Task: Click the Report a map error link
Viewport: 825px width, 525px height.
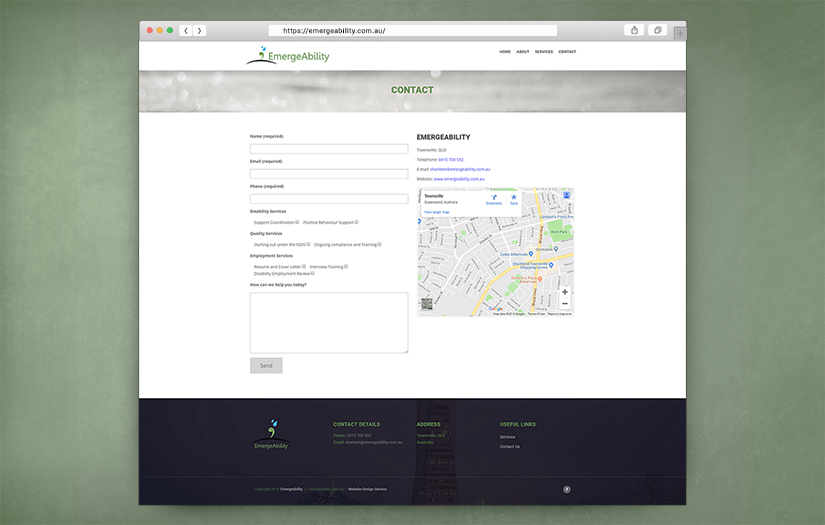Action: click(x=560, y=314)
